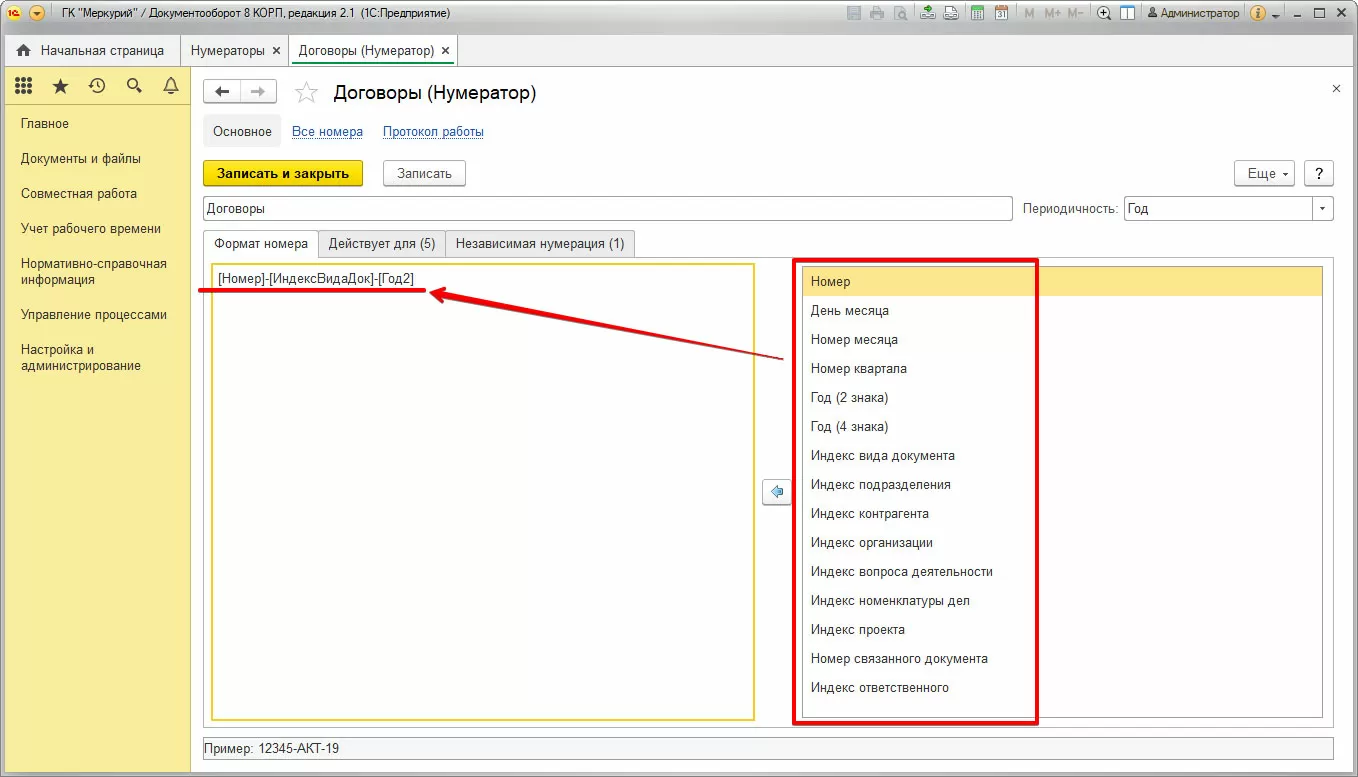Click the search magnifier in sidebar toolbar
Viewport: 1358px width, 777px height.
[134, 86]
